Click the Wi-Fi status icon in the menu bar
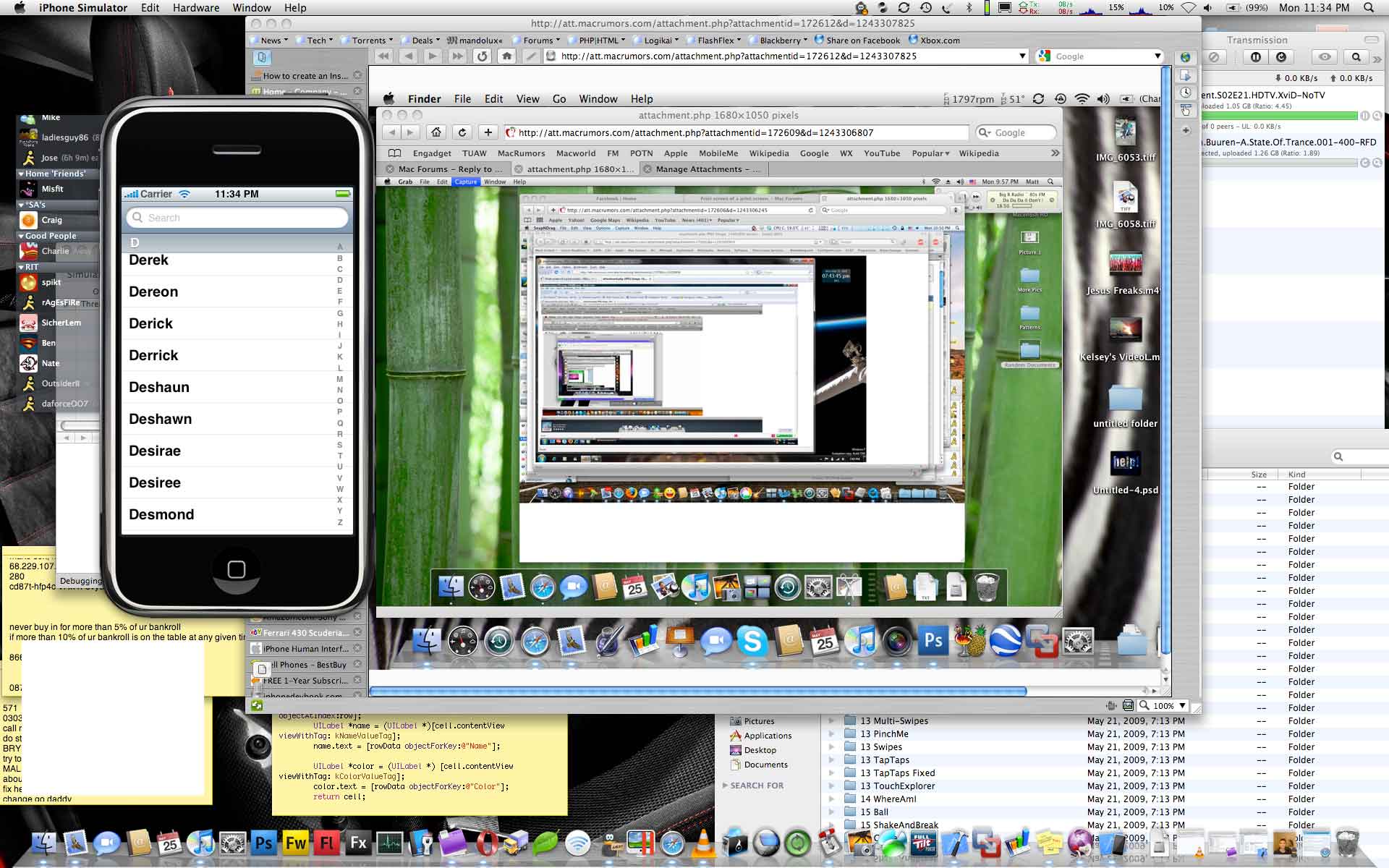The height and width of the screenshot is (868, 1389). tap(1188, 8)
